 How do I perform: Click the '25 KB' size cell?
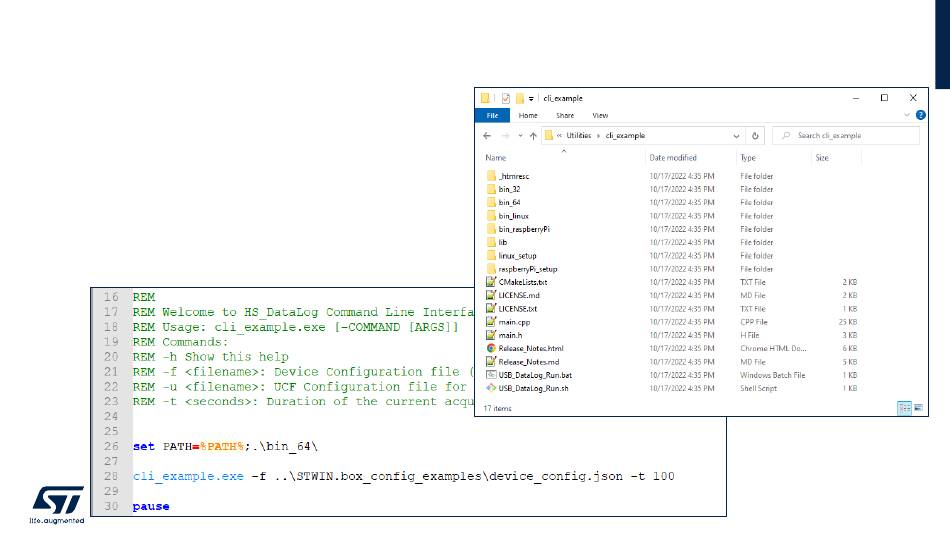pos(848,322)
